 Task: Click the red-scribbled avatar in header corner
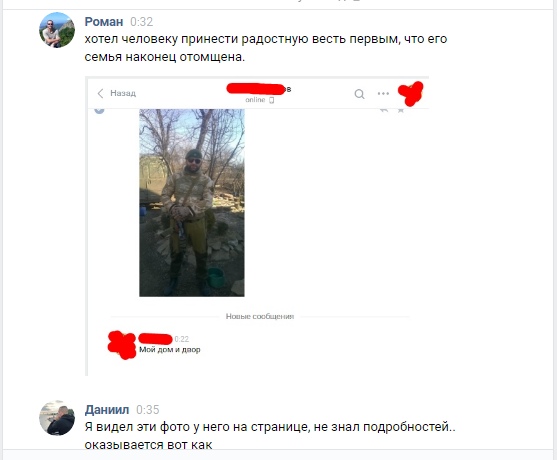pyautogui.click(x=411, y=93)
